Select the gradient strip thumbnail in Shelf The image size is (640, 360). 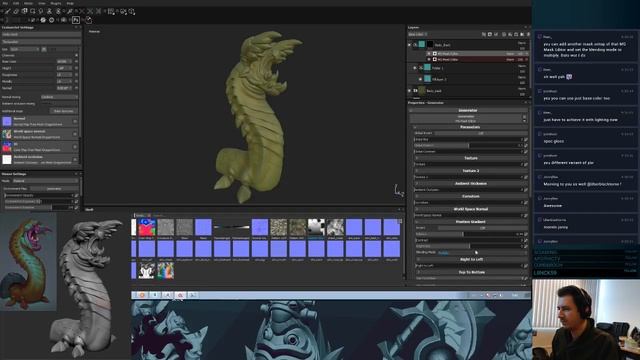[231, 227]
